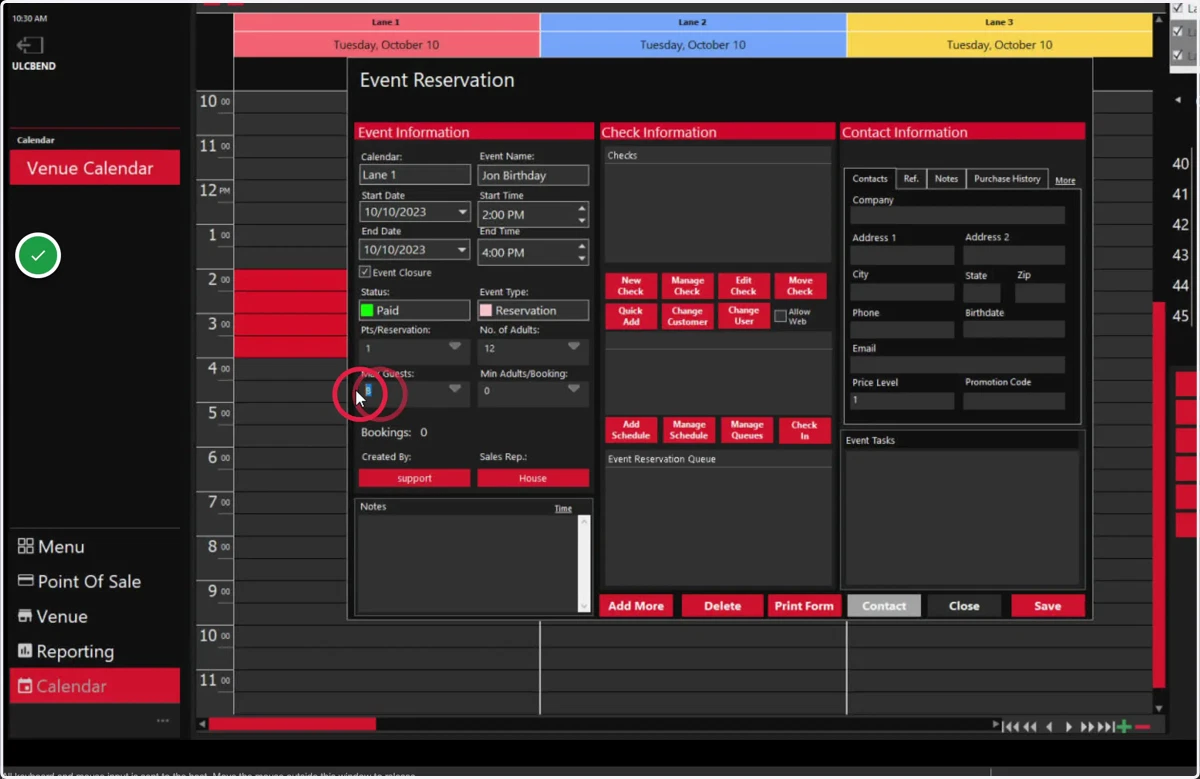The width and height of the screenshot is (1200, 779).
Task: Click the green Paid status swatch
Action: (x=367, y=311)
